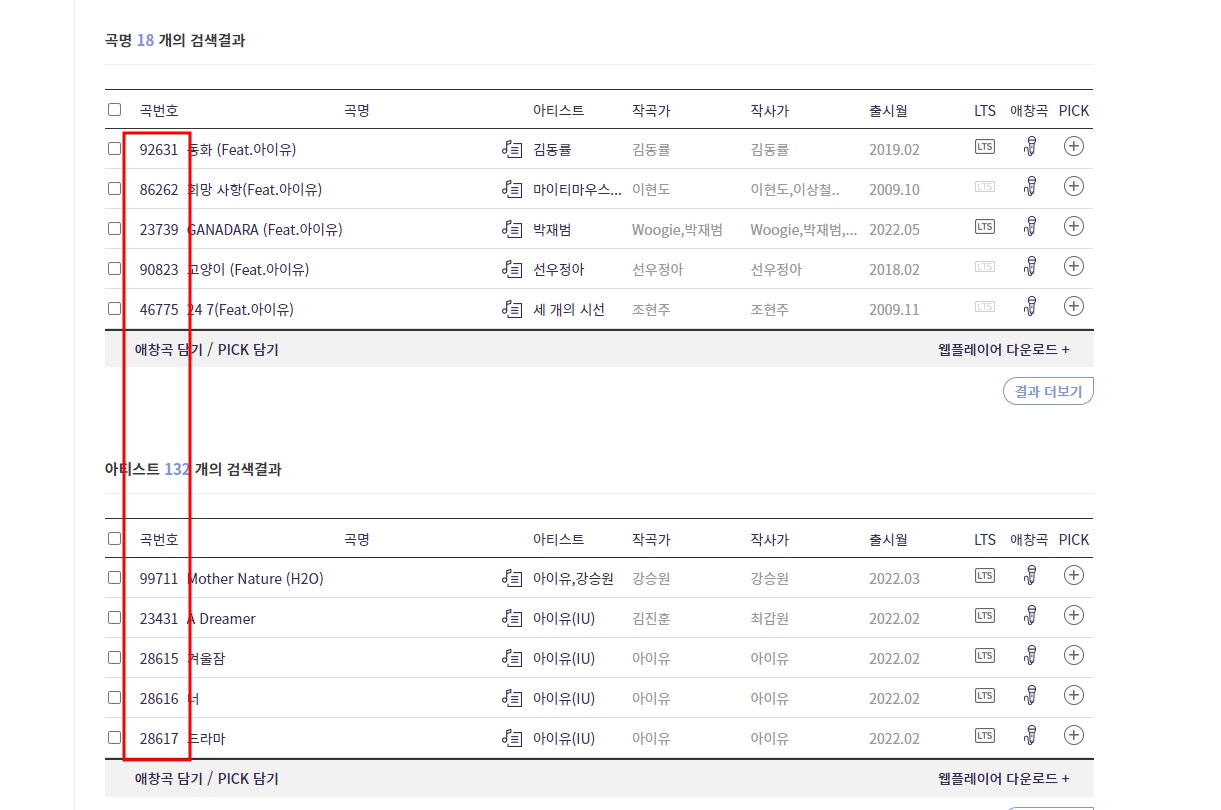Click composer 이현도 in 희망 사항 row
Screen dimensions: 1221x810
point(651,190)
